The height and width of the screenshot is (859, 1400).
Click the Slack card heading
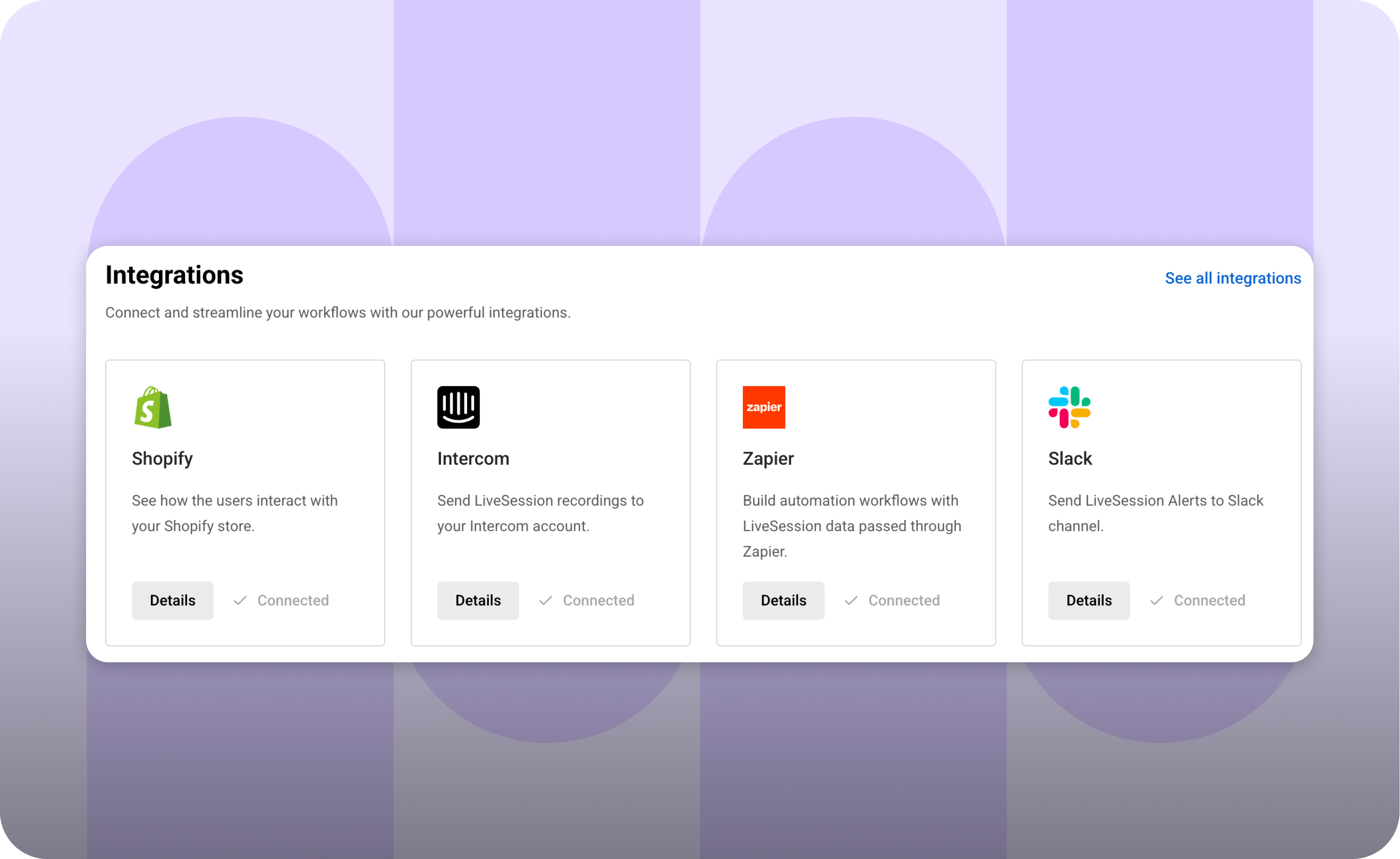click(1069, 458)
